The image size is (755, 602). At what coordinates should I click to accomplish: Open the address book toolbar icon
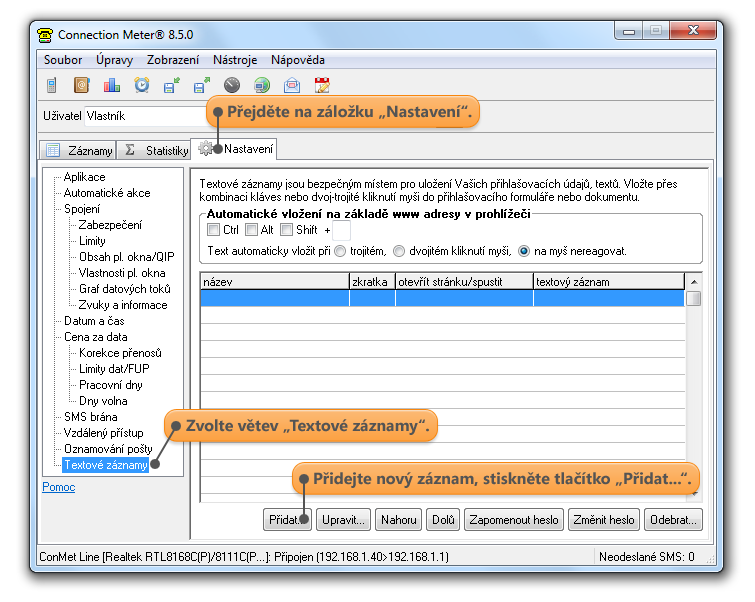[x=81, y=85]
